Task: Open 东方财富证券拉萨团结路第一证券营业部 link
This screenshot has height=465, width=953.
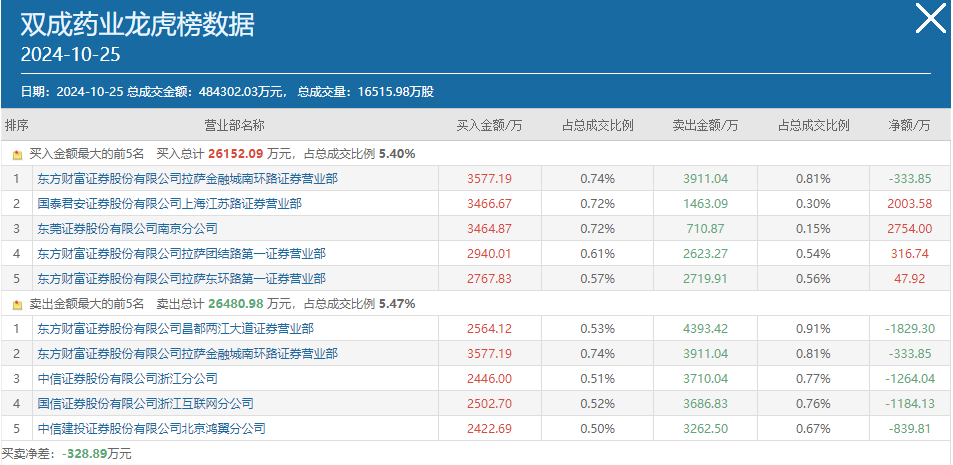Action: (x=182, y=253)
